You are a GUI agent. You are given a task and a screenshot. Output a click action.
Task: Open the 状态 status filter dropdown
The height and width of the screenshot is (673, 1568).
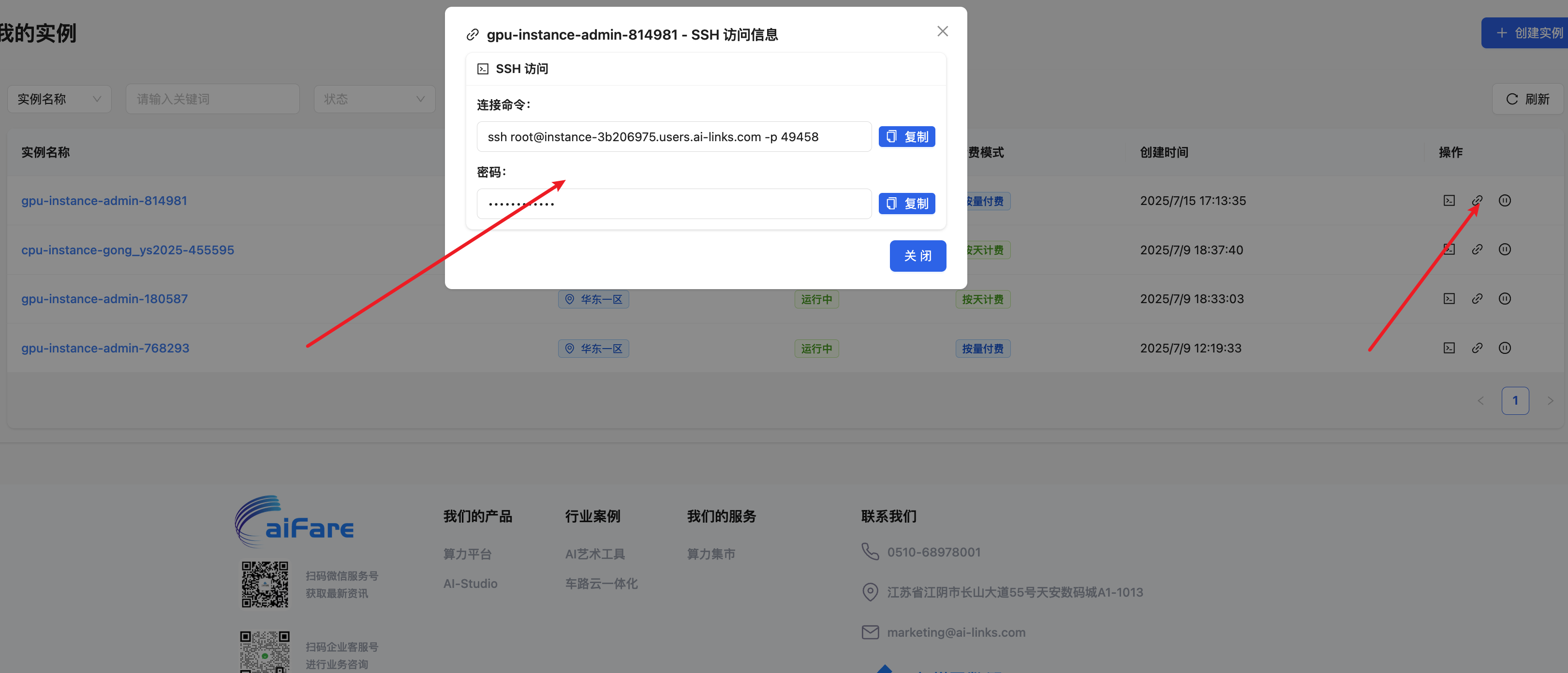pos(374,99)
